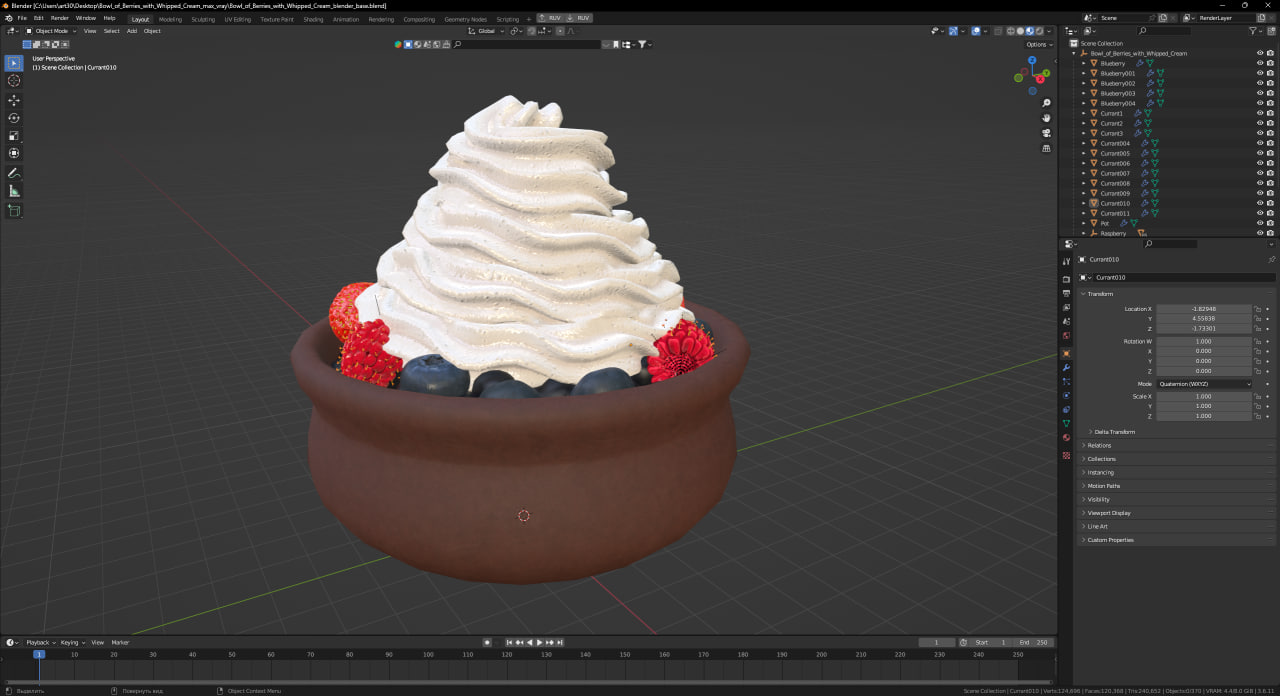Click the Location Y value field

click(1204, 319)
